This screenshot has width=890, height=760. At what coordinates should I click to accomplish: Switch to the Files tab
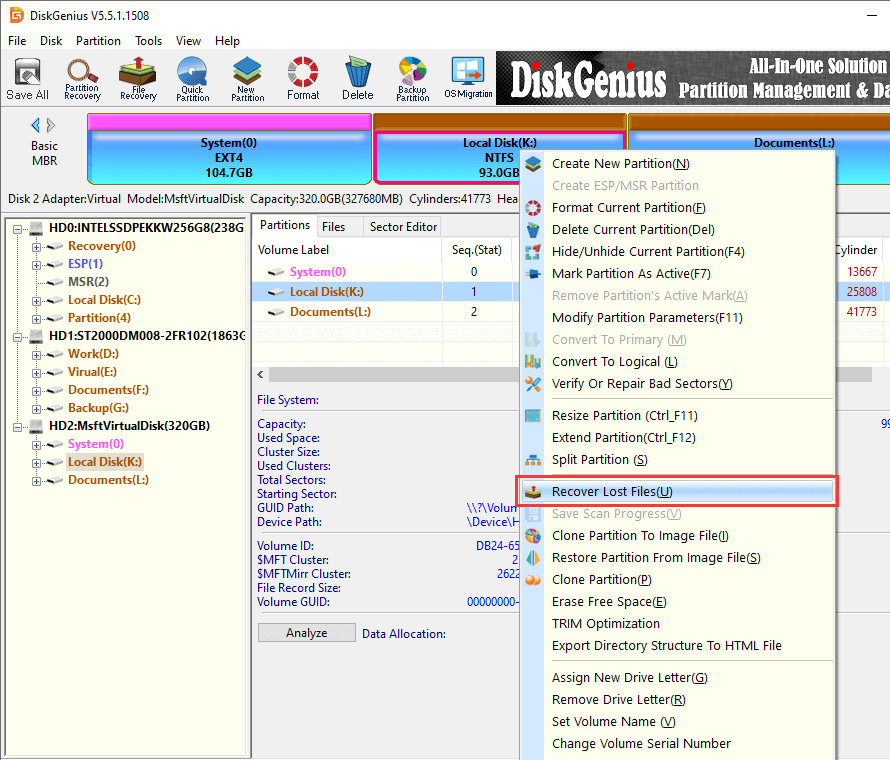coord(333,227)
